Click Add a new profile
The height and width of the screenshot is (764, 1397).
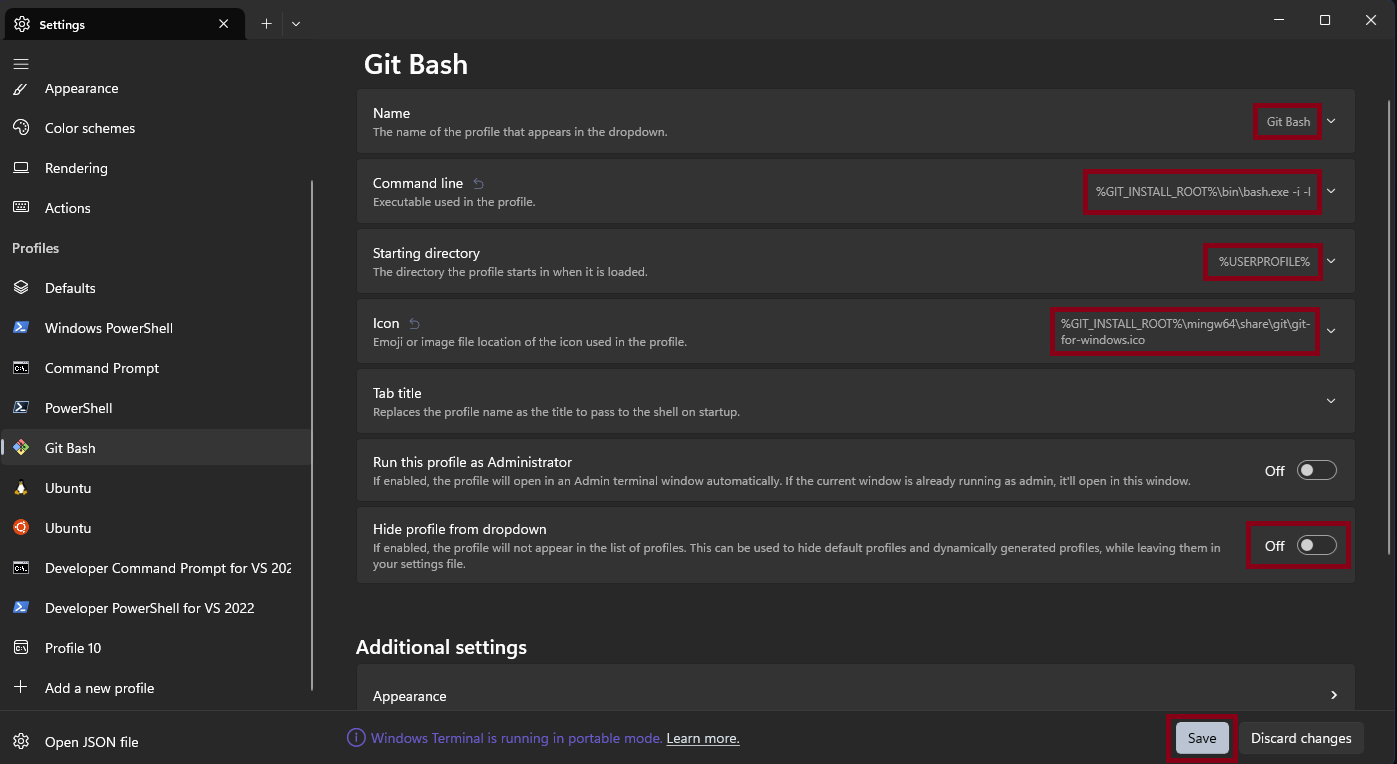[99, 687]
